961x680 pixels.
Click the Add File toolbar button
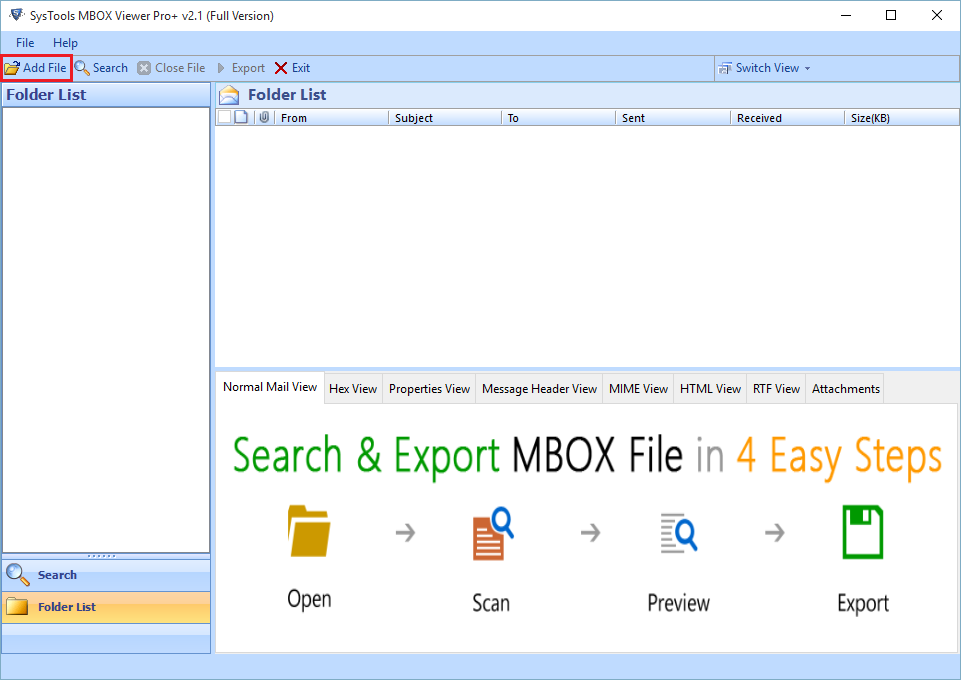[36, 68]
